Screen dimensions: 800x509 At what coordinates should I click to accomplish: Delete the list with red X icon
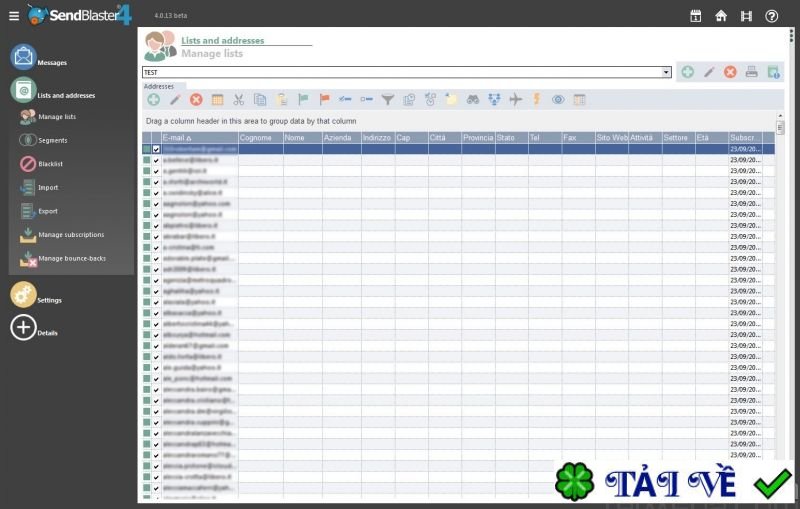coord(730,72)
